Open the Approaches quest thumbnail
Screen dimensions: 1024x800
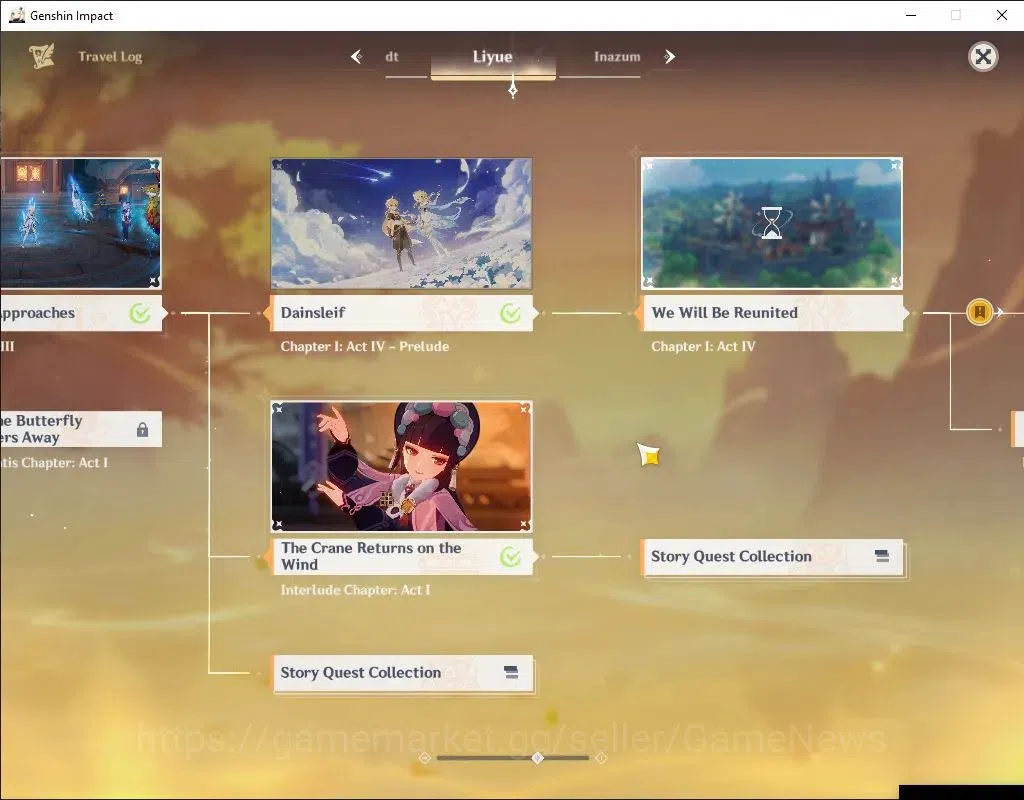[x=80, y=223]
